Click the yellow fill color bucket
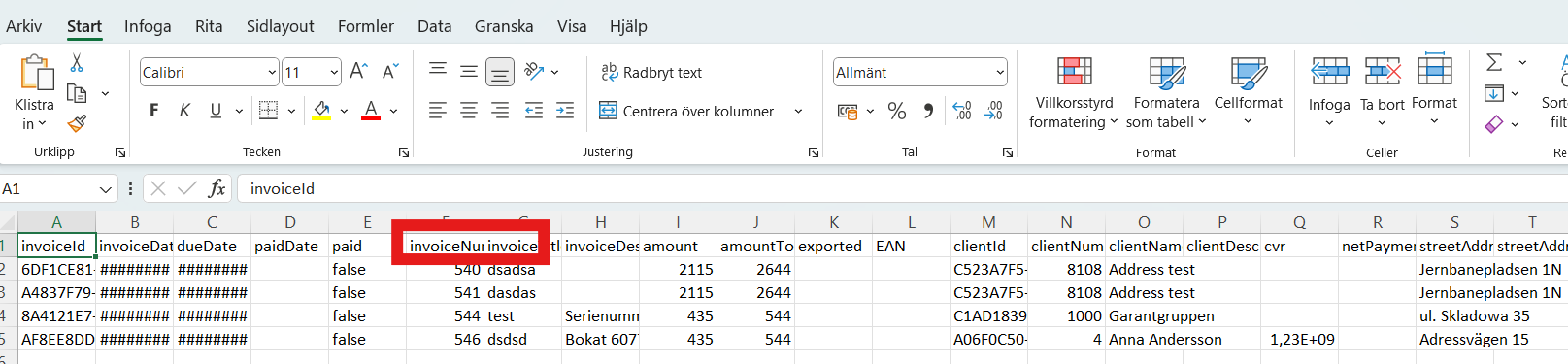Image resolution: width=1568 pixels, height=364 pixels. 321,111
